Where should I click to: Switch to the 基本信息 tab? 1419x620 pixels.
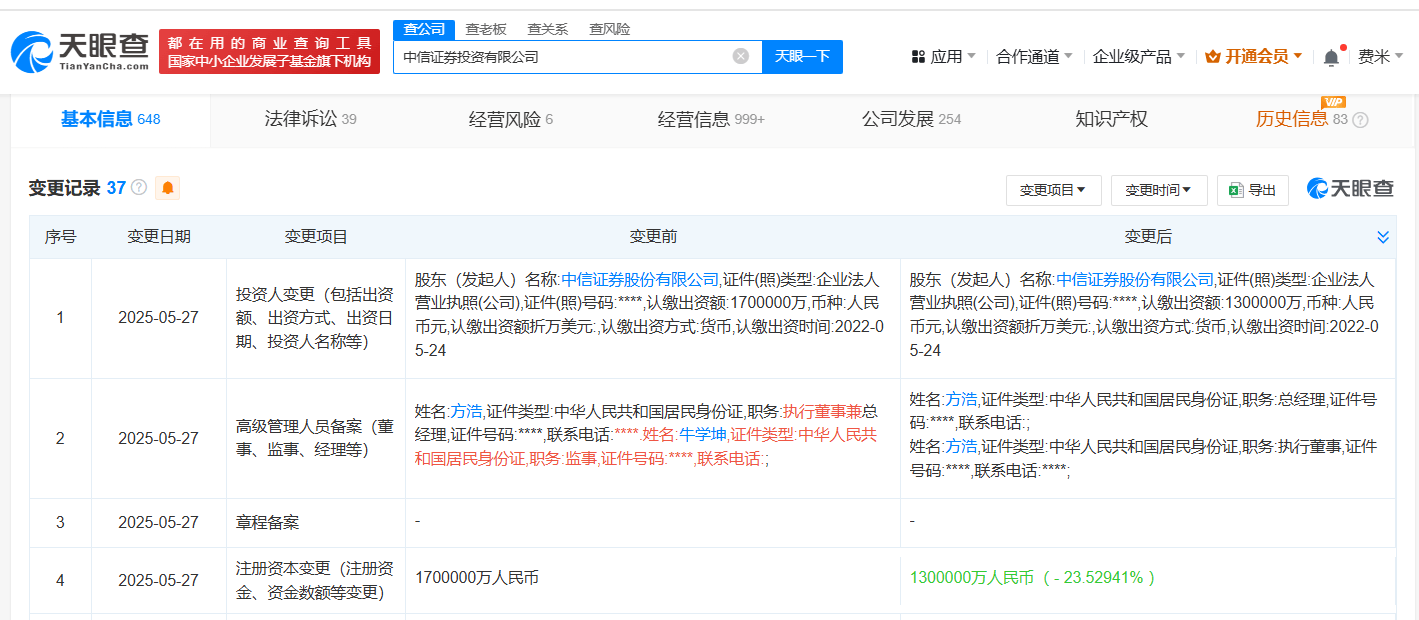110,120
